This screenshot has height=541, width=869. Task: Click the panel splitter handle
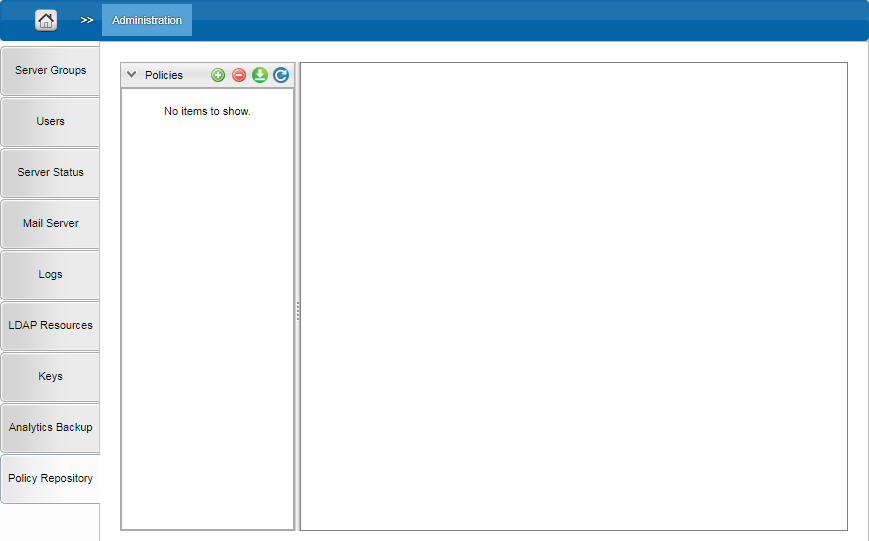coord(298,311)
